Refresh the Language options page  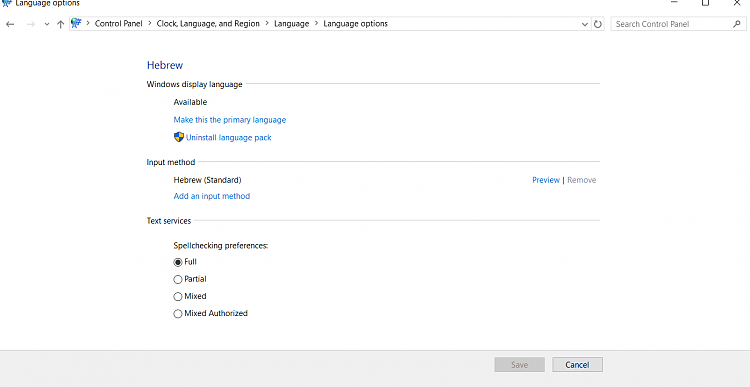pyautogui.click(x=597, y=24)
